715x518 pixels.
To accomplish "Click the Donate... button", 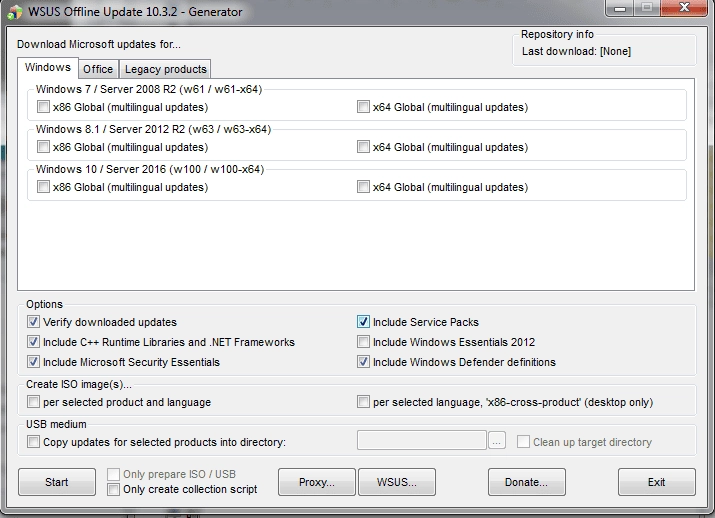I will point(527,482).
